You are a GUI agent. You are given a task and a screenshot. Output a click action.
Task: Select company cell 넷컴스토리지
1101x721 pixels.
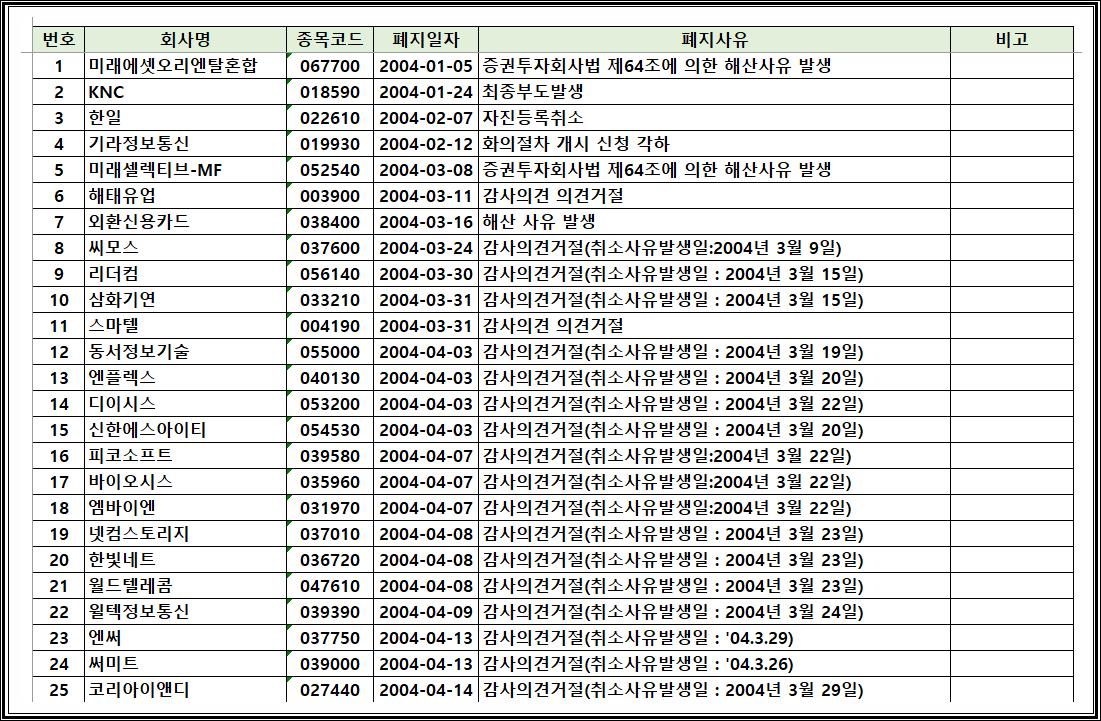(185, 534)
